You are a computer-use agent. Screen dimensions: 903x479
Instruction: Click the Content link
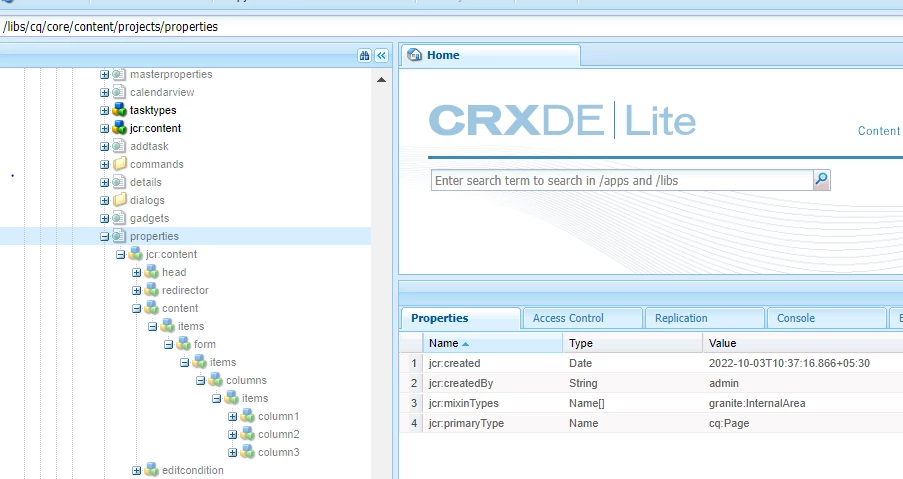click(x=879, y=131)
